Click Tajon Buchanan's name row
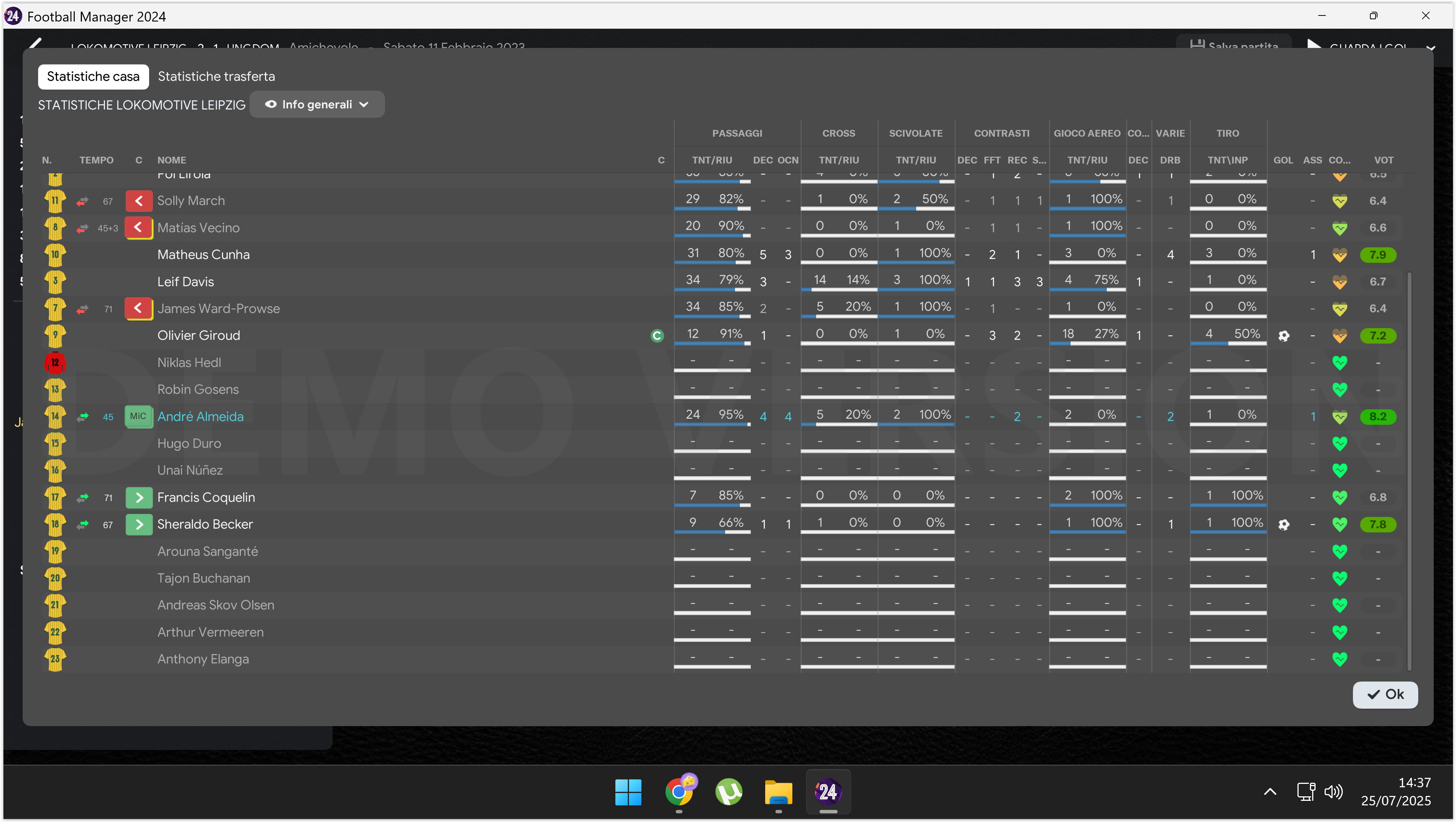The height and width of the screenshot is (822, 1456). pos(203,578)
